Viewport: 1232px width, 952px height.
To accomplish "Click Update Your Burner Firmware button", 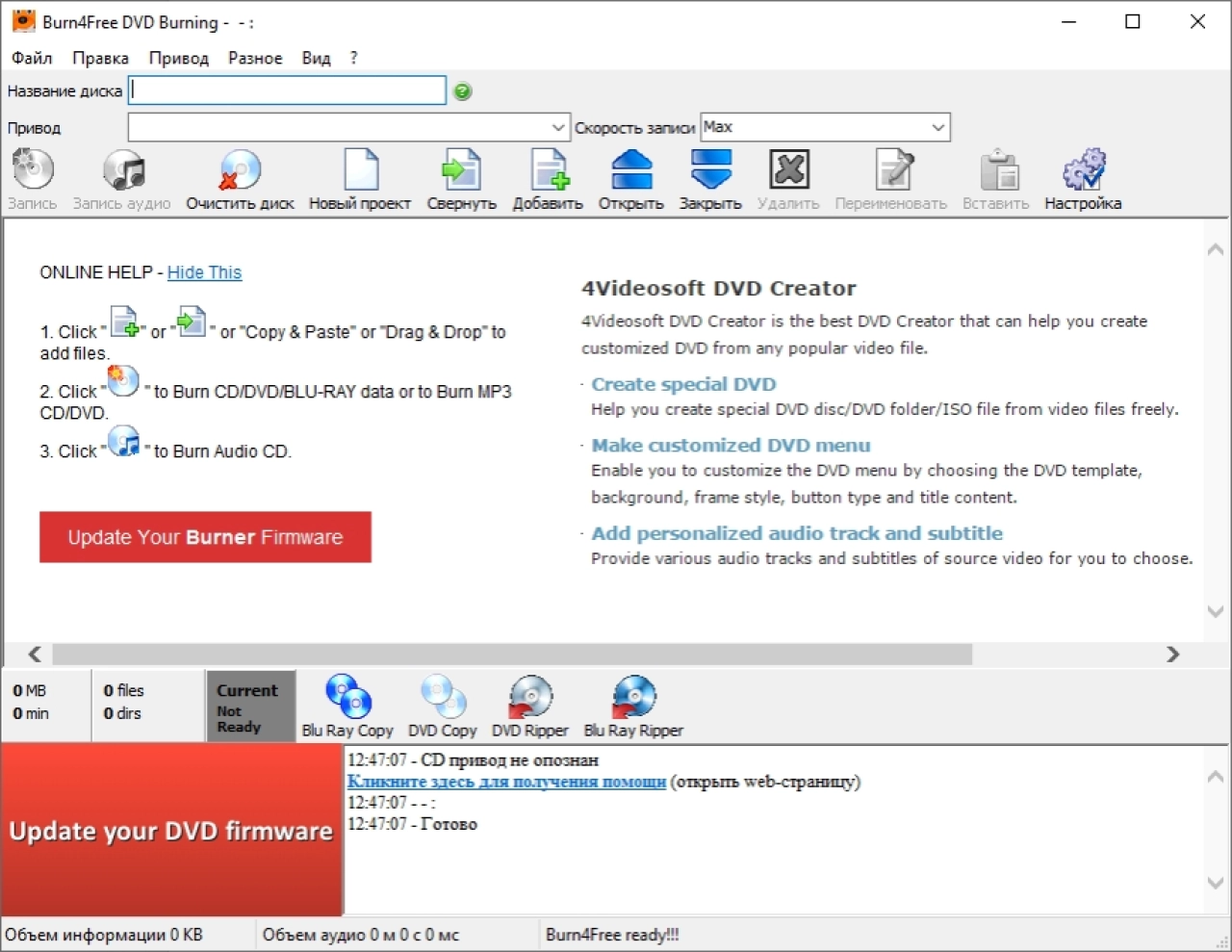I will [205, 537].
